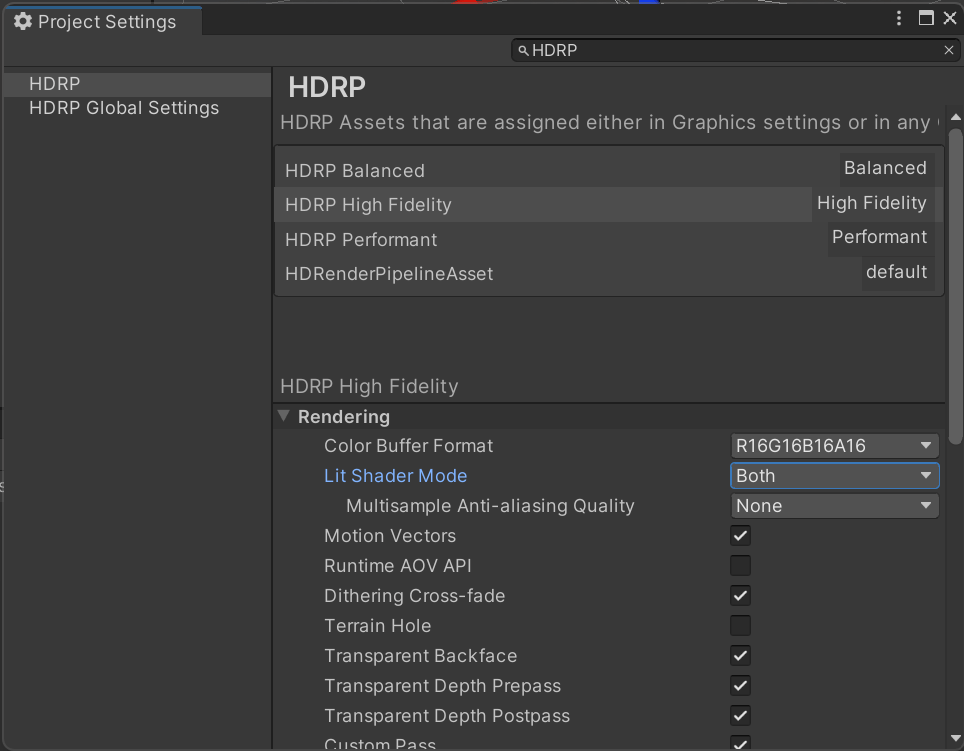Click the Color Buffer Format label
The width and height of the screenshot is (964, 751).
tap(408, 446)
